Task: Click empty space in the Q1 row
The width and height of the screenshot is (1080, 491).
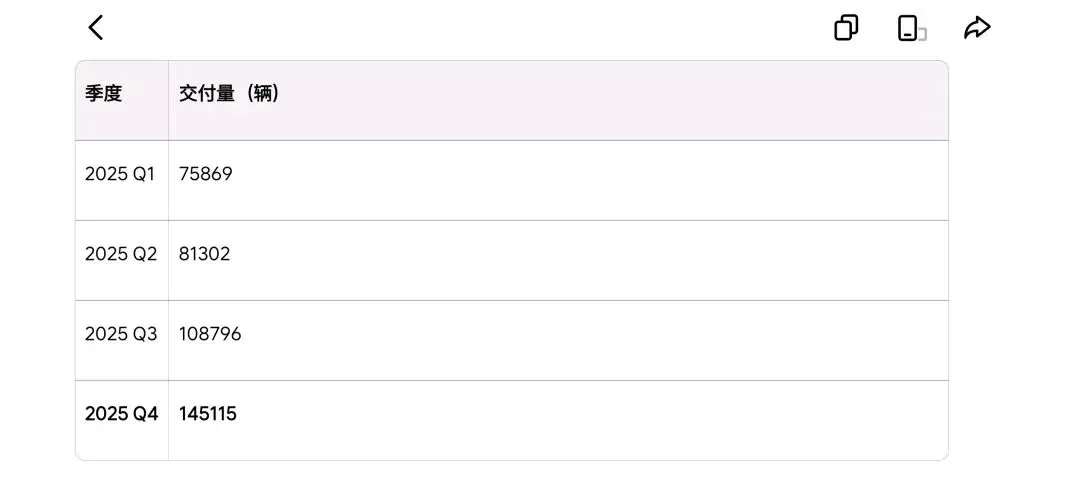Action: pos(585,180)
